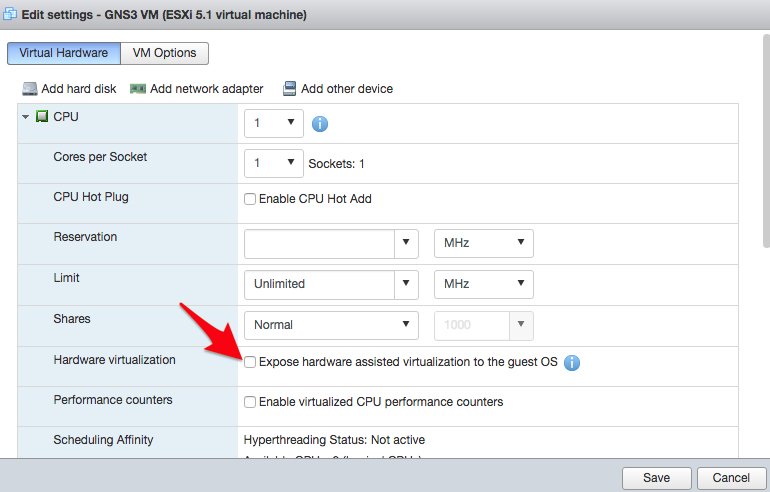The width and height of the screenshot is (770, 492).
Task: Enable CPU Hot Add checkbox
Action: point(250,199)
